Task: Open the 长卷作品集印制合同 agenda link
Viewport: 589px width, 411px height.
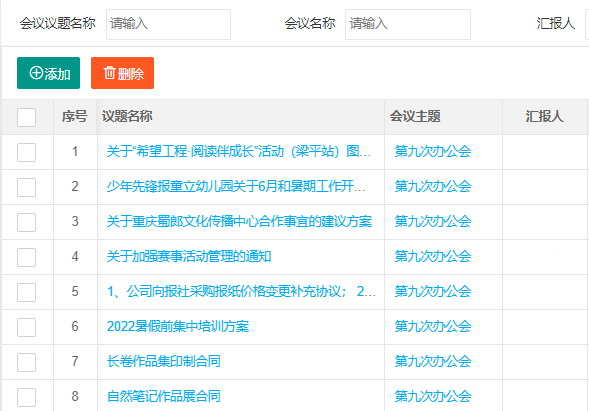Action: tap(163, 361)
